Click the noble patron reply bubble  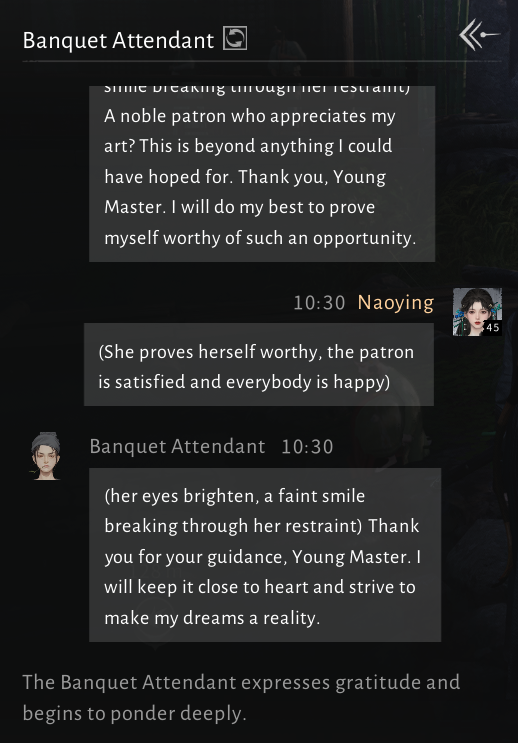(262, 173)
